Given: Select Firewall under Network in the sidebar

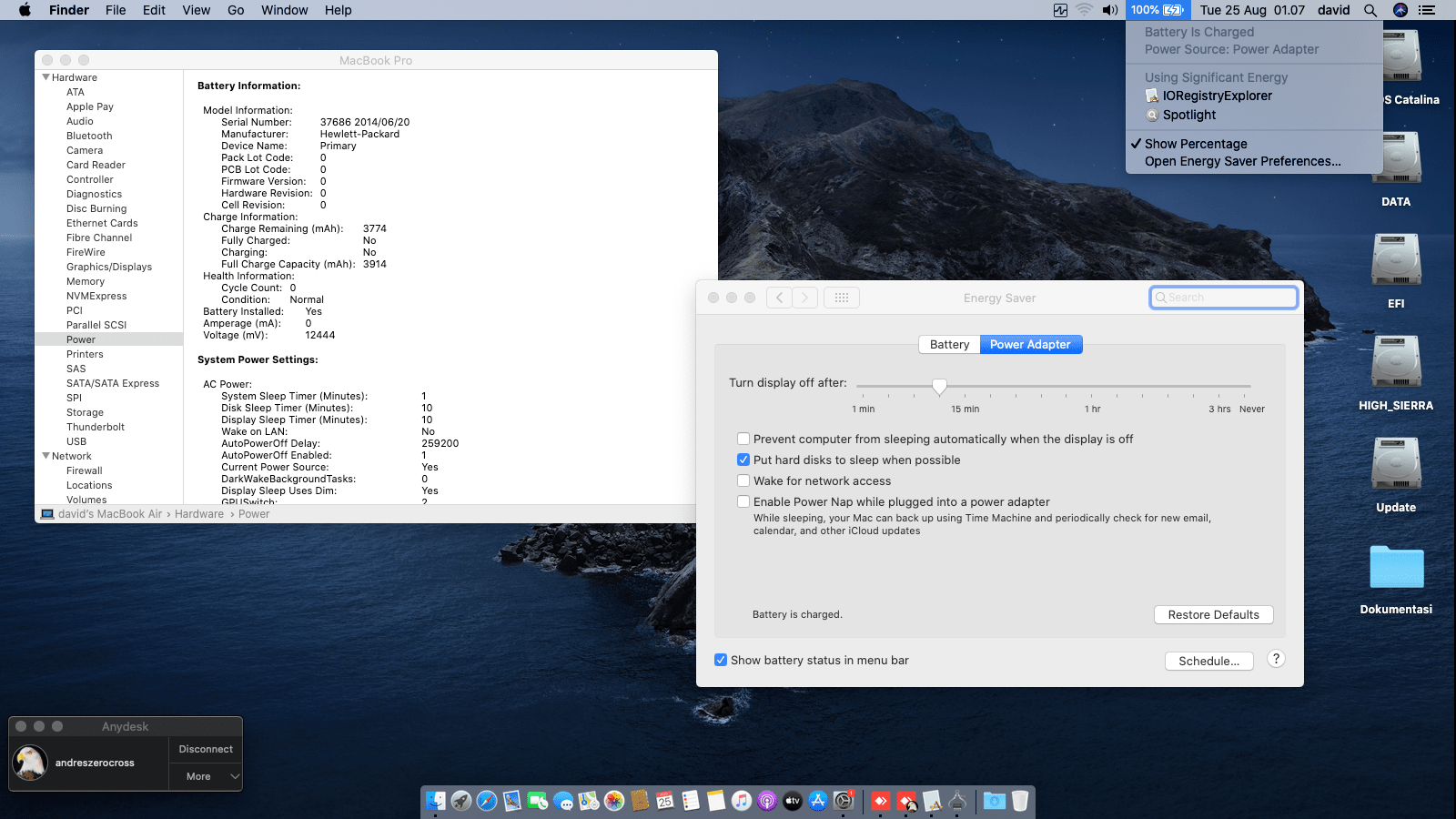Looking at the screenshot, I should [85, 470].
